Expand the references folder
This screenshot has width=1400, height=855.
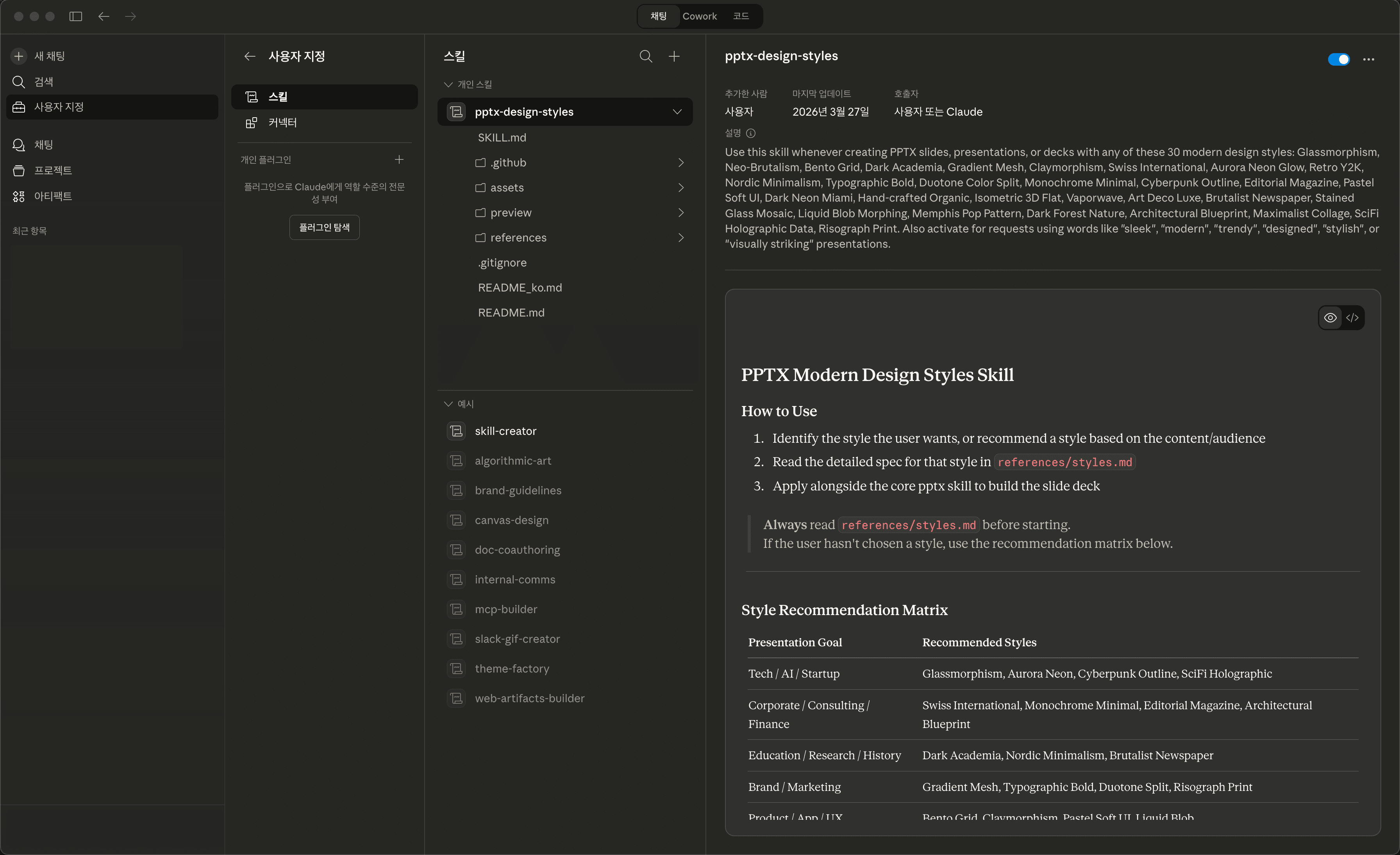click(x=681, y=238)
